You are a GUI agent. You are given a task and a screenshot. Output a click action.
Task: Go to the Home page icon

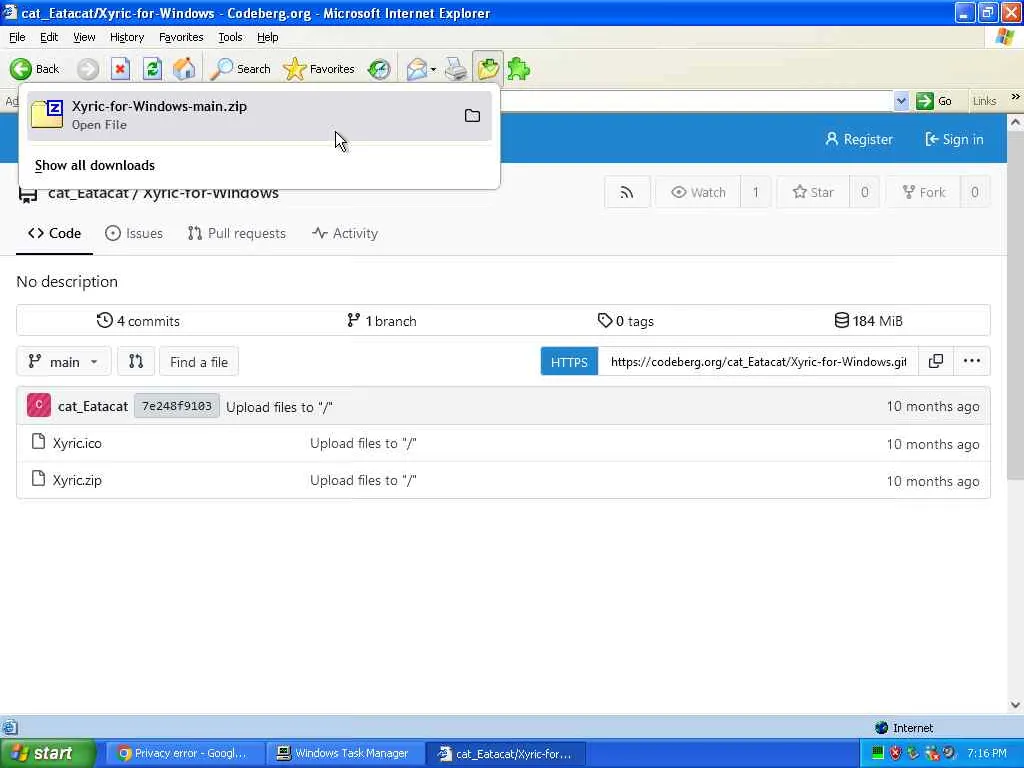point(184,69)
